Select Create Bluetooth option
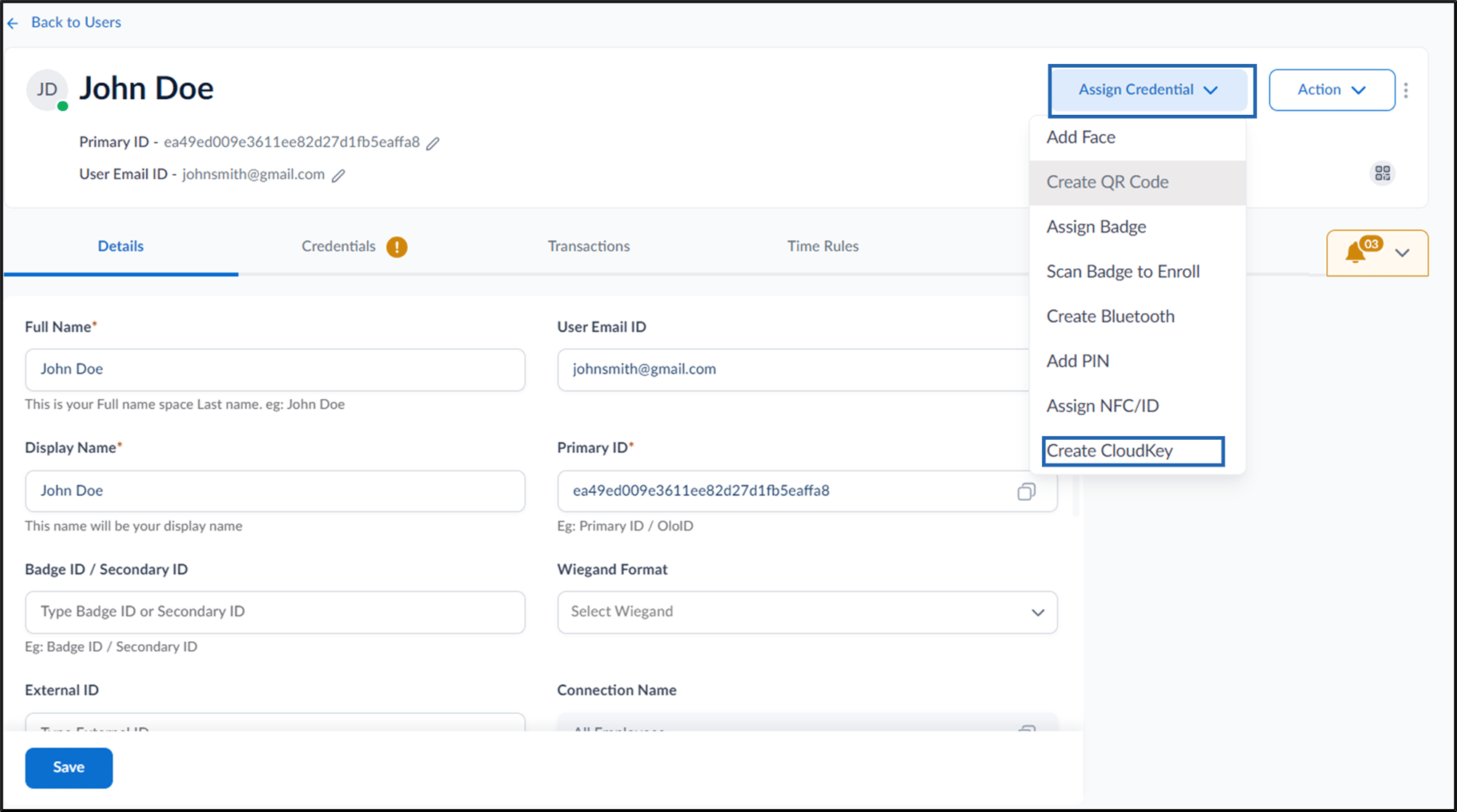Screen dimensions: 1457x812 pyautogui.click(x=1137, y=317)
